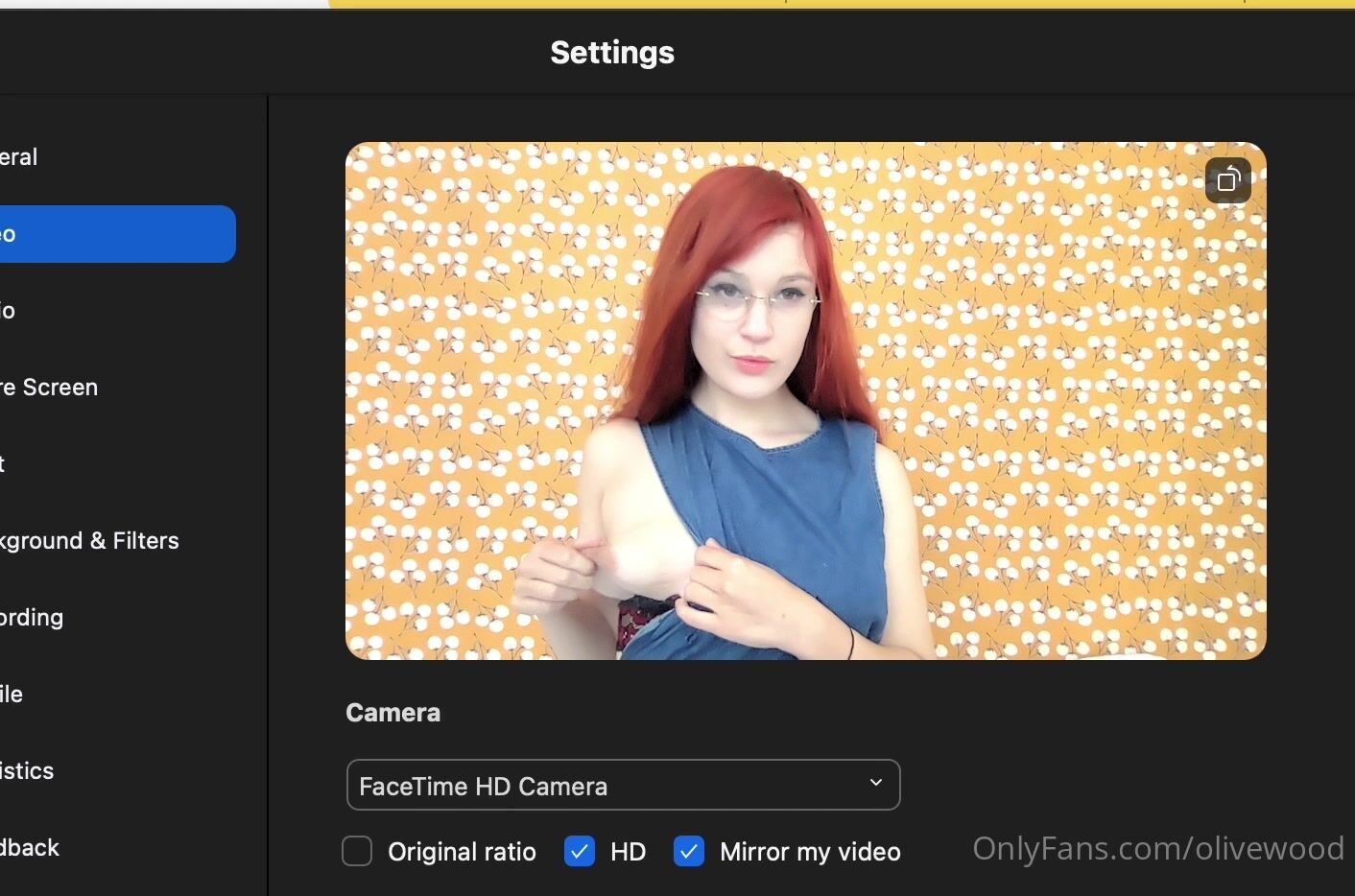The width and height of the screenshot is (1355, 896).
Task: View the Statistics section
Action: (28, 771)
